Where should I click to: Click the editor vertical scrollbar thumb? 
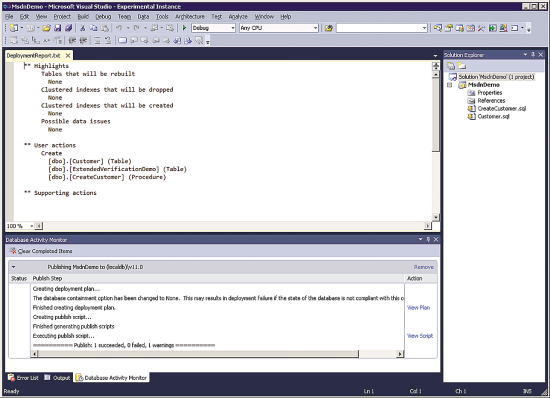436,115
